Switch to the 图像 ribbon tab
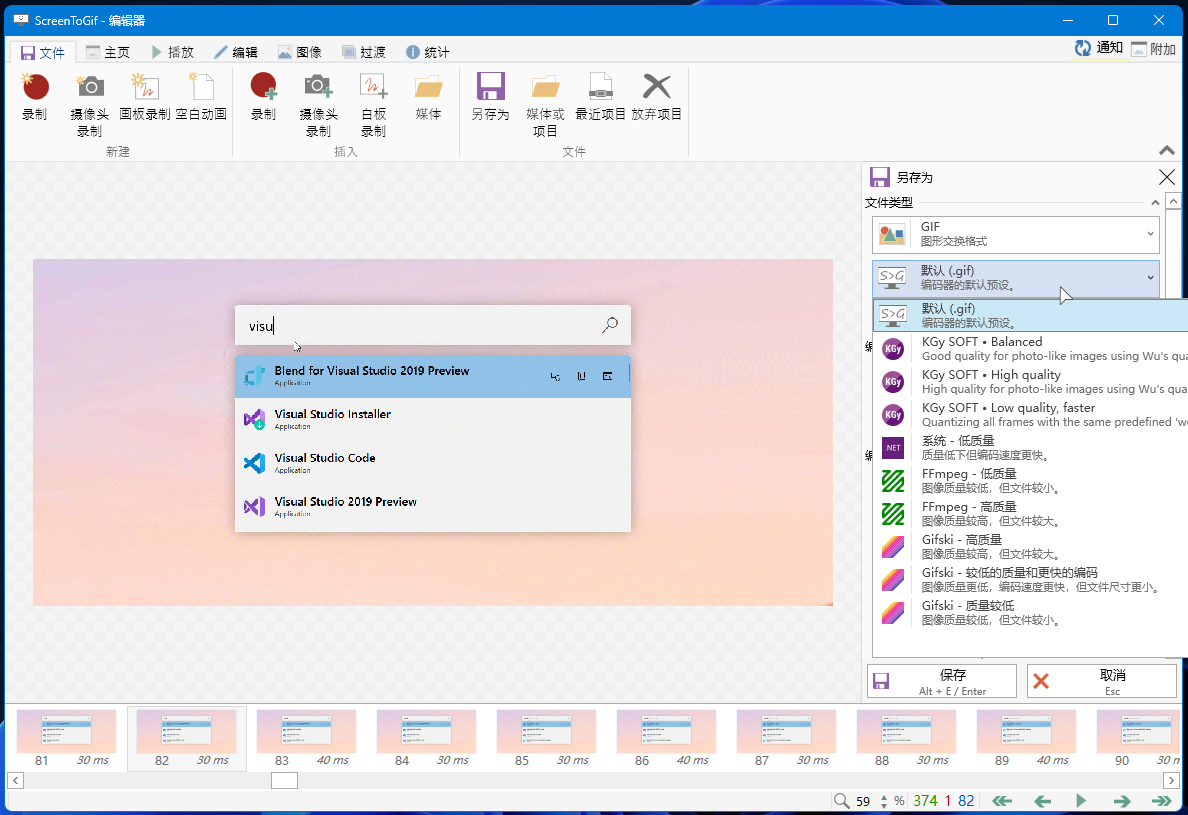 point(300,52)
